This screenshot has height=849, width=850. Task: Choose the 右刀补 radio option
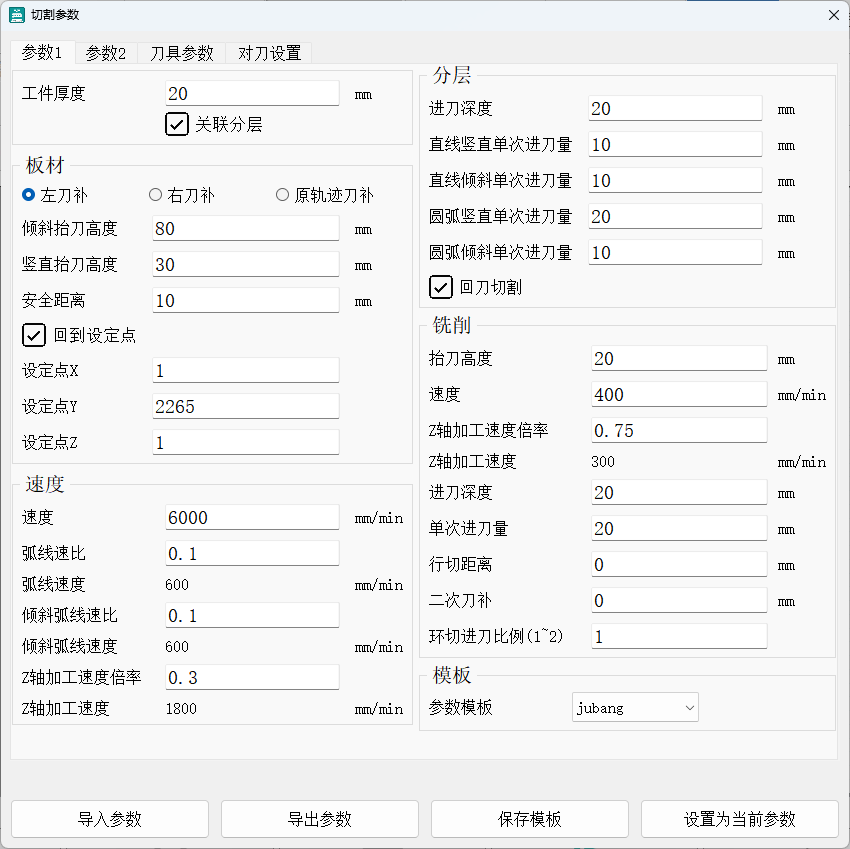155,195
